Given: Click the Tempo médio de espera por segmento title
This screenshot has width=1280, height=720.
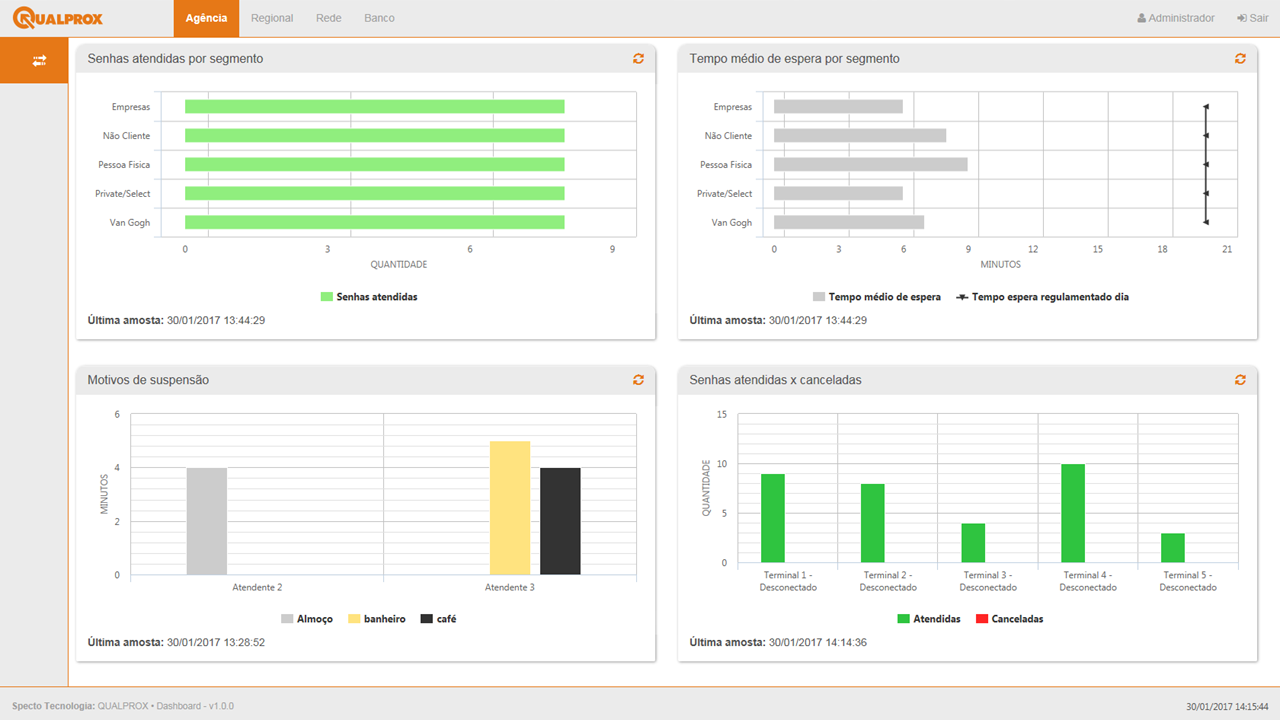Looking at the screenshot, I should click(795, 59).
